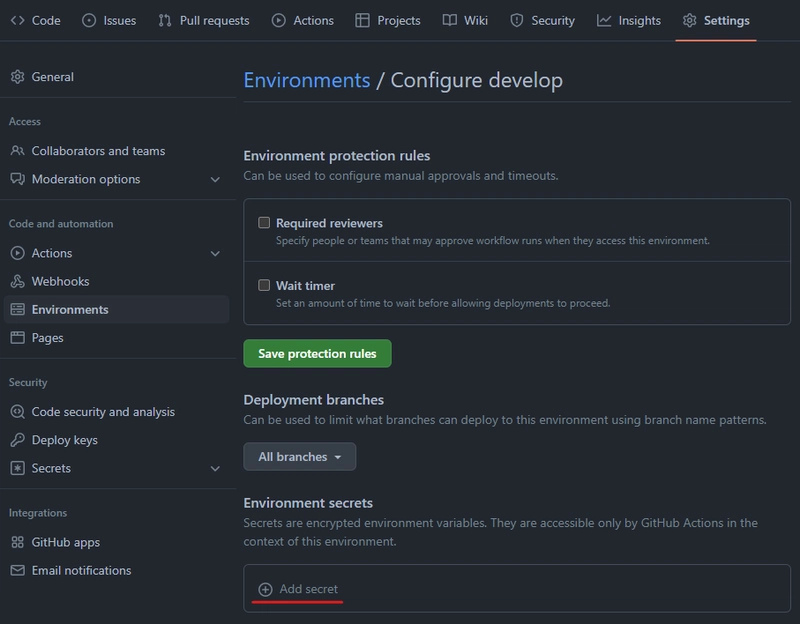The width and height of the screenshot is (800, 624).
Task: Open the Insights tab
Action: 629,20
